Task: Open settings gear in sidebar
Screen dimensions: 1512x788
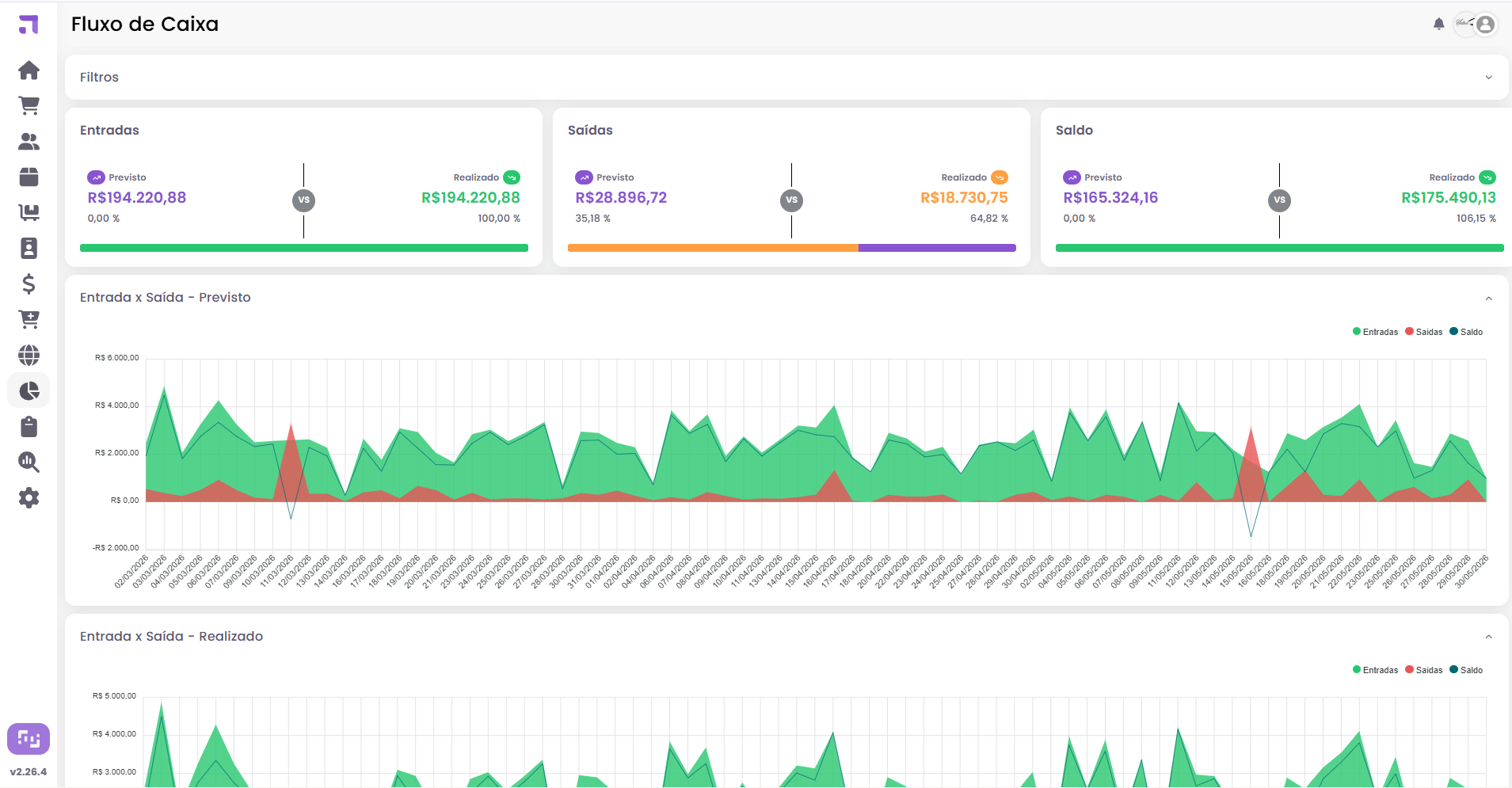Action: (29, 498)
